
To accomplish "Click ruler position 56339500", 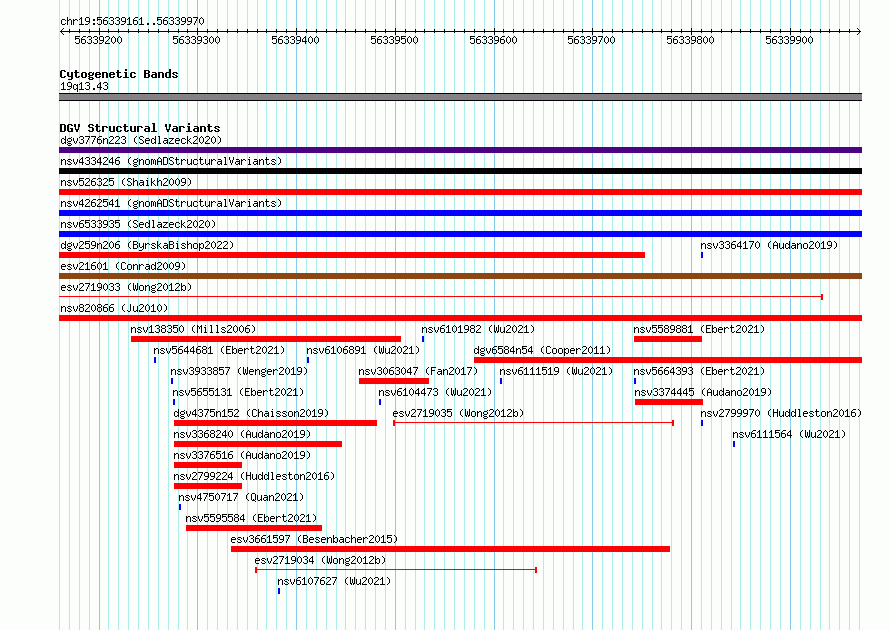I will (x=394, y=40).
